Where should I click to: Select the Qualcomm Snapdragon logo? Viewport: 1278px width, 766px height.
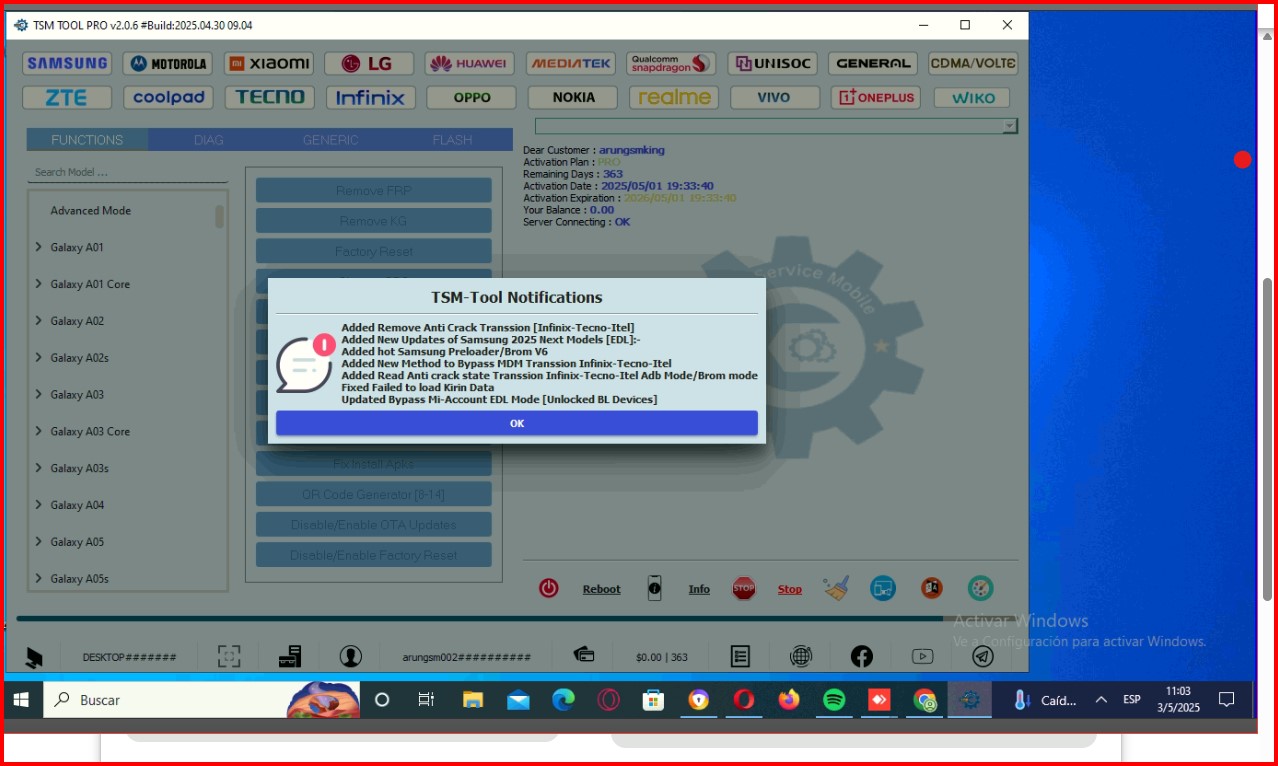point(671,63)
